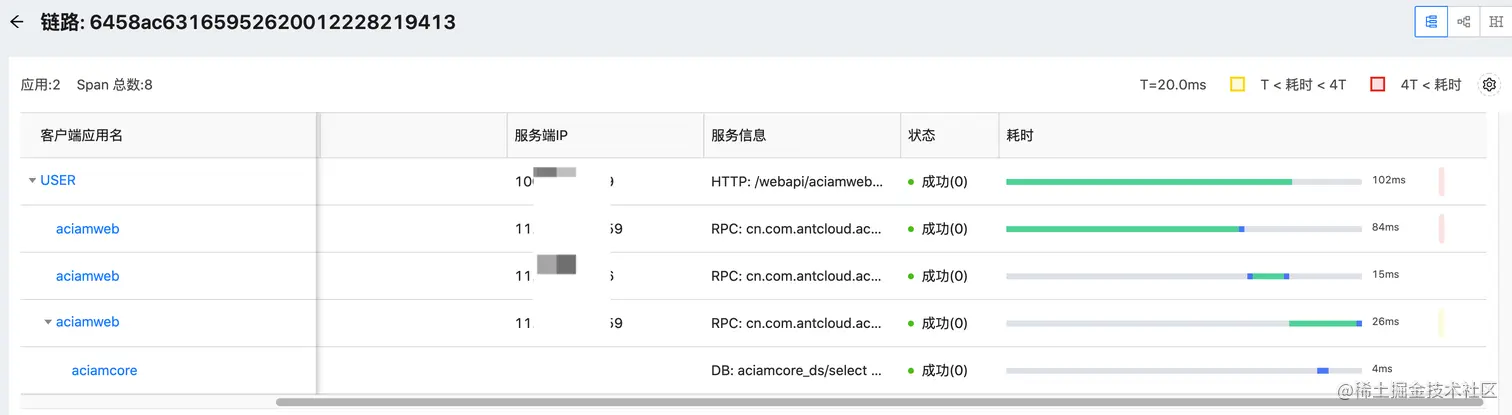Click the RPC service info in the 26ms row

click(x=797, y=323)
